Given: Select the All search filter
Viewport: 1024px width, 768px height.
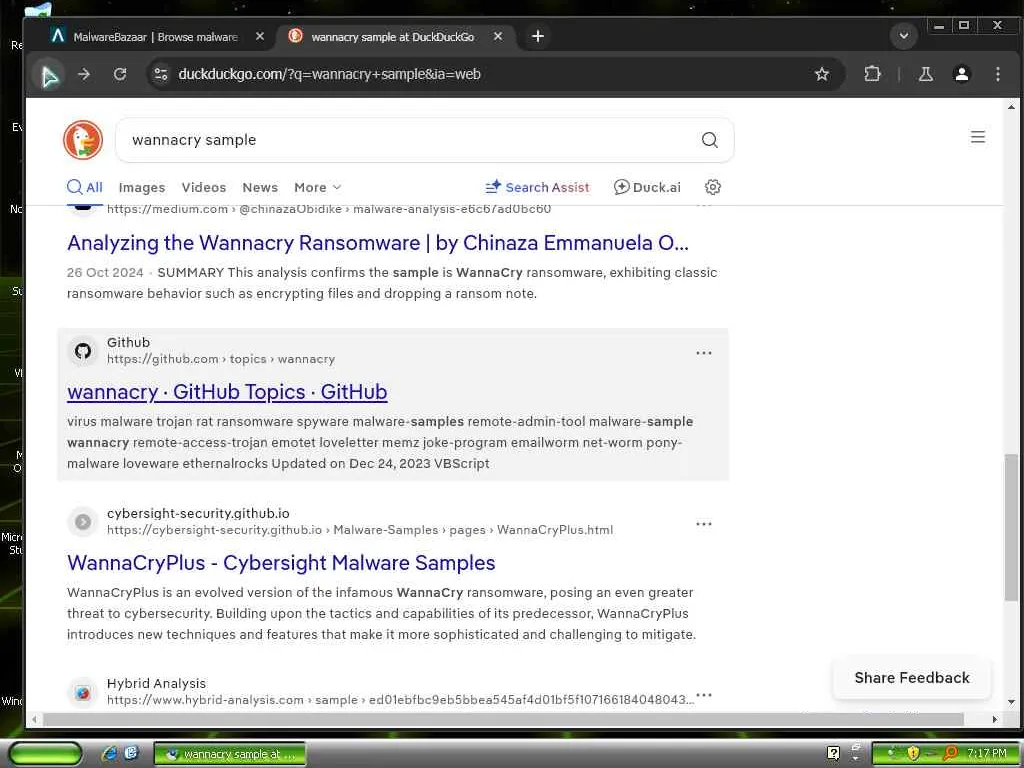Looking at the screenshot, I should [x=85, y=187].
